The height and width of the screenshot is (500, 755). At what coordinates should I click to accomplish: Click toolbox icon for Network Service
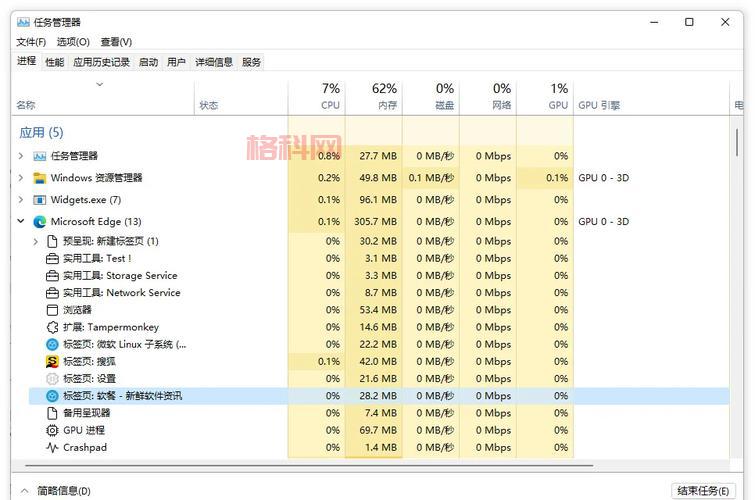click(x=52, y=293)
